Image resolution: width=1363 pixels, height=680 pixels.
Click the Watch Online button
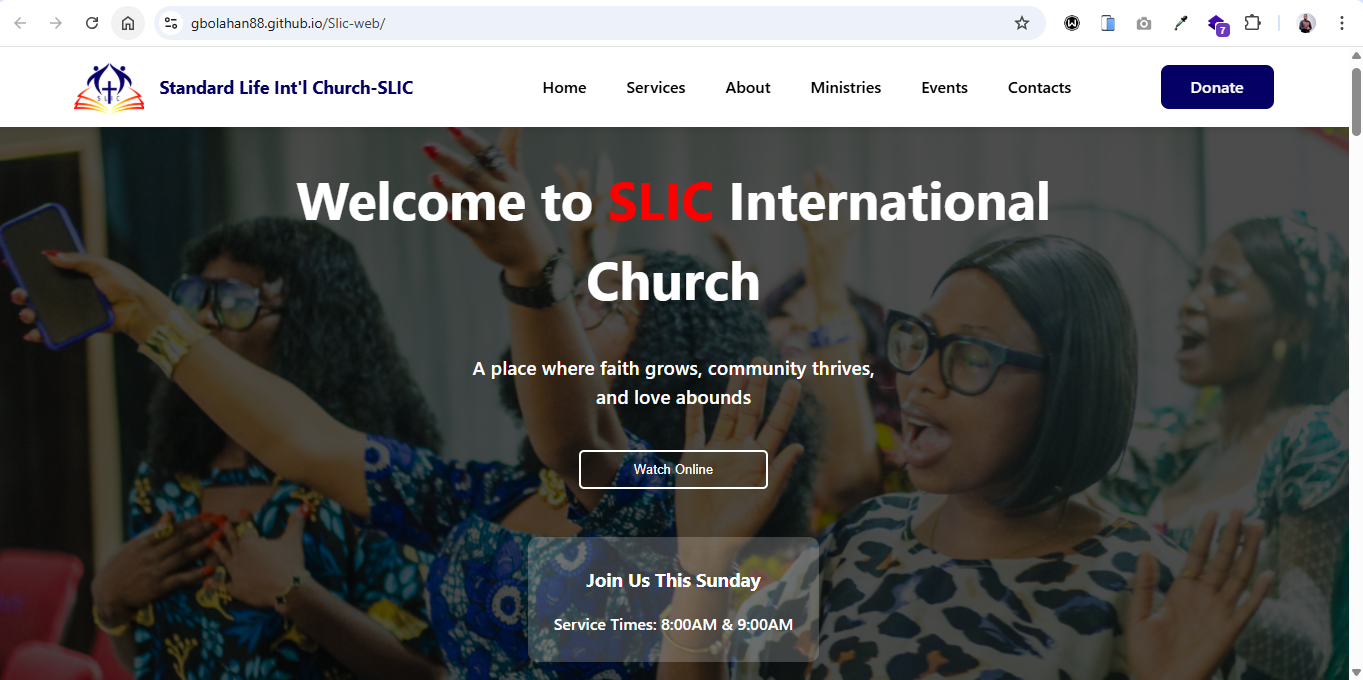click(x=673, y=469)
